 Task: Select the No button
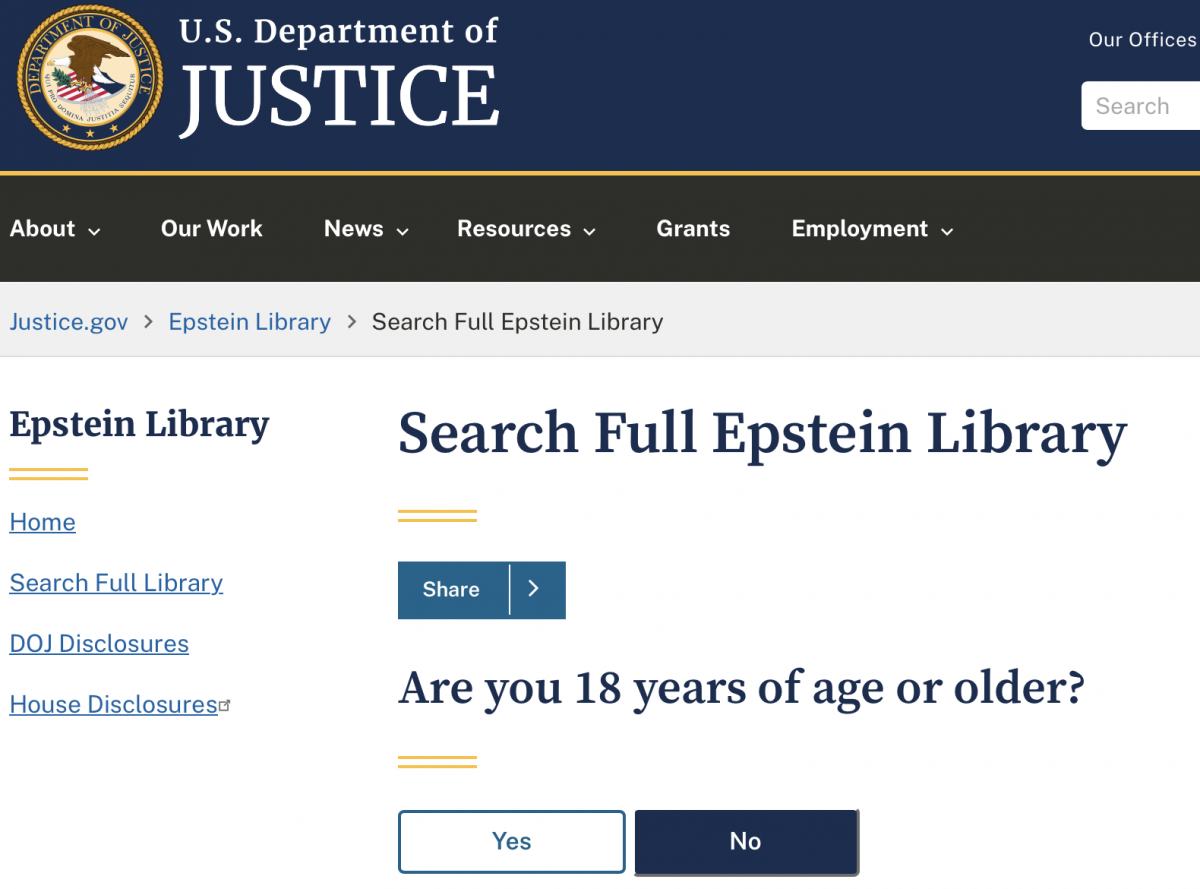(x=745, y=842)
